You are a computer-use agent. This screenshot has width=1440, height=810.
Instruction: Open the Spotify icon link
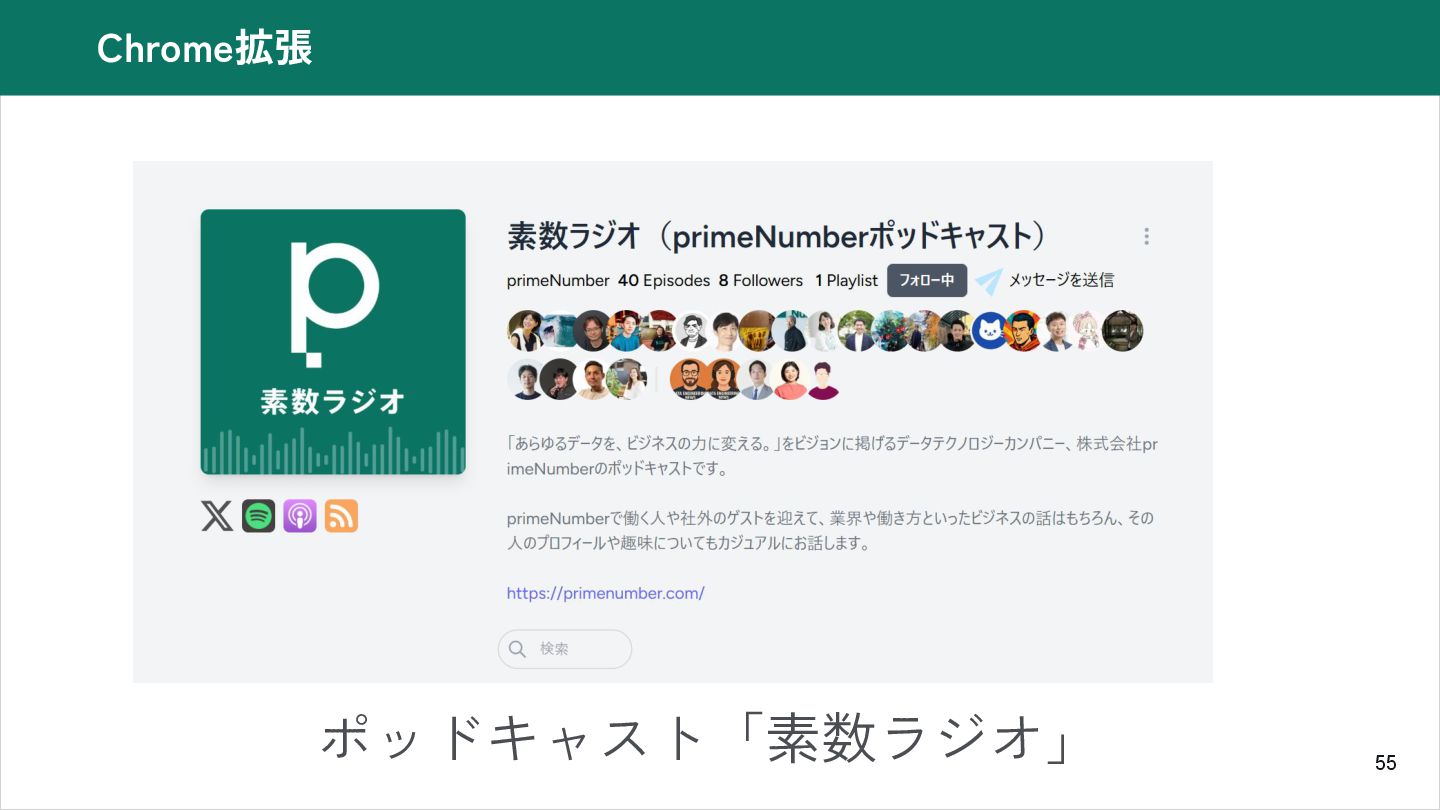pyautogui.click(x=258, y=516)
